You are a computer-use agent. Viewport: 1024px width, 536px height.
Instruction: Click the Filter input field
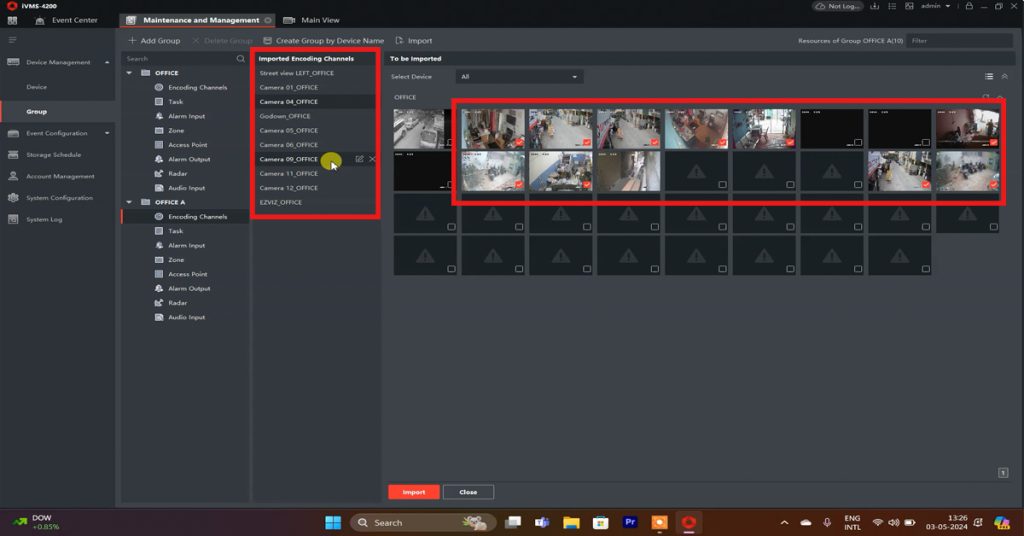pos(958,41)
